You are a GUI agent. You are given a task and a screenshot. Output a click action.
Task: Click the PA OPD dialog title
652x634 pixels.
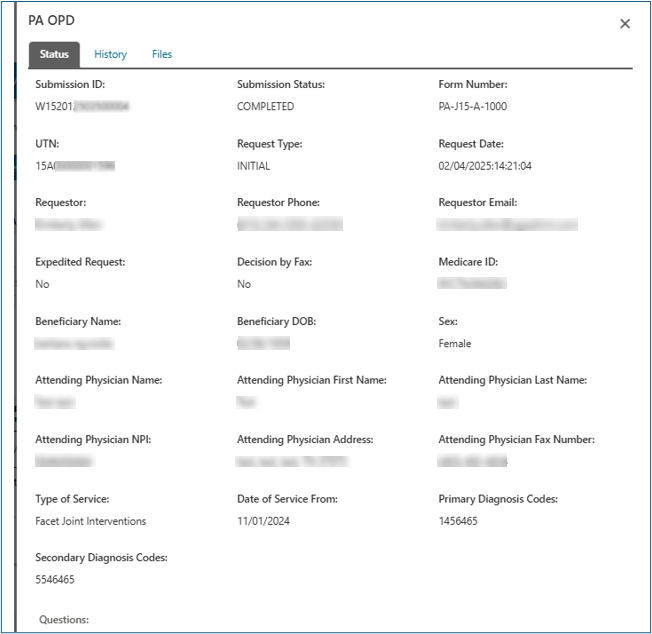(x=51, y=21)
